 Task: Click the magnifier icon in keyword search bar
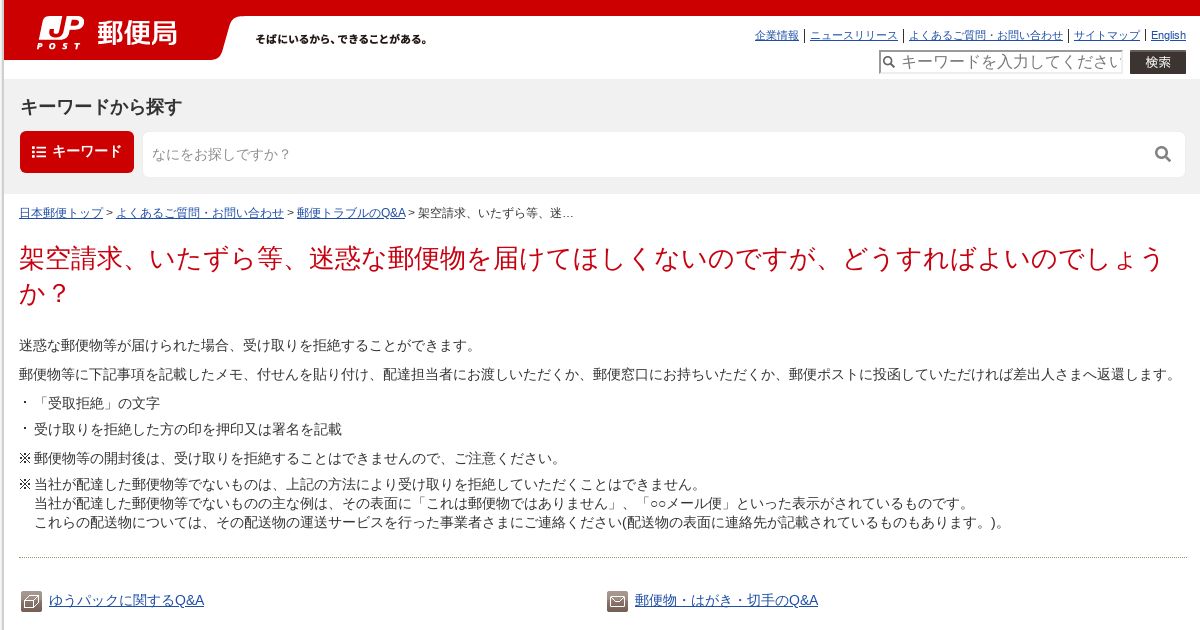(x=1163, y=154)
